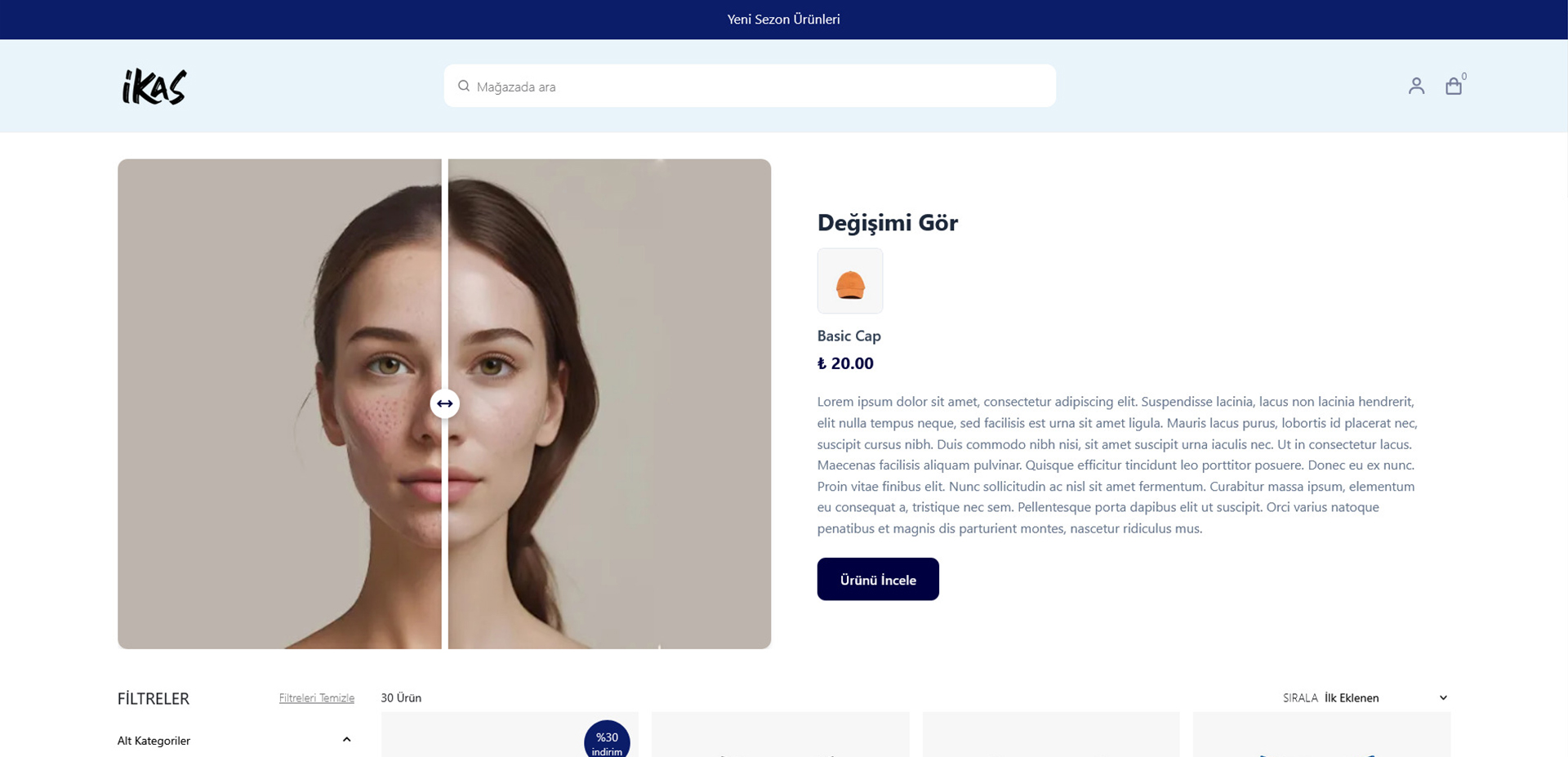The height and width of the screenshot is (757, 1568).
Task: Click the %30 indirim discount badge
Action: tap(607, 739)
